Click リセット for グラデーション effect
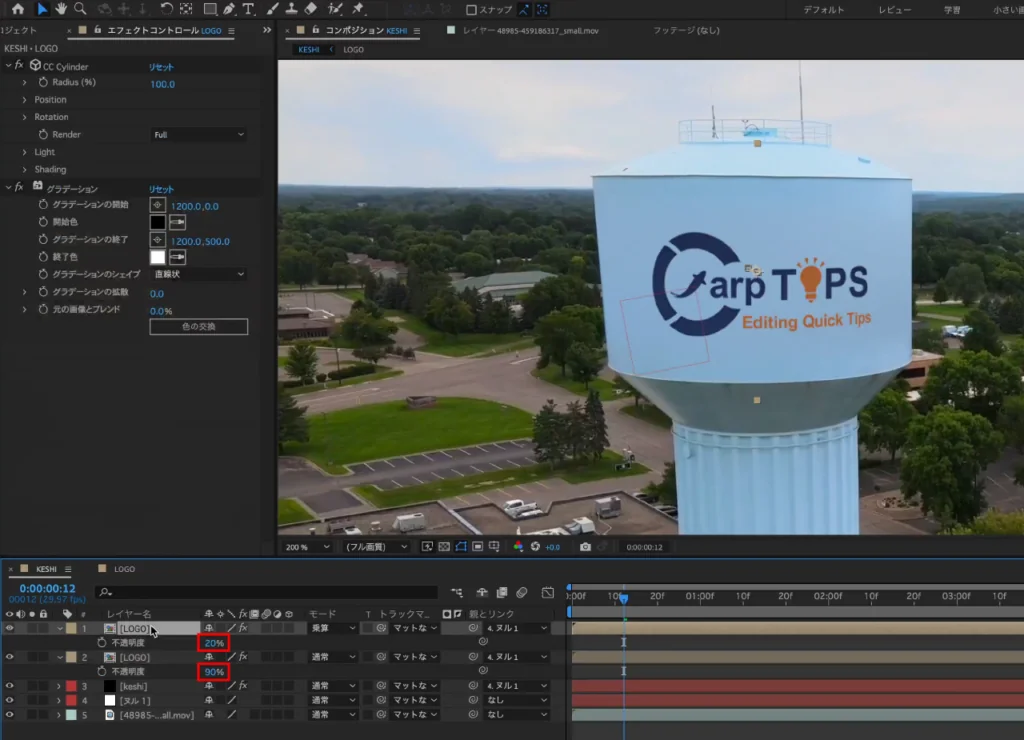Screen dimensions: 1024x740 coord(161,189)
